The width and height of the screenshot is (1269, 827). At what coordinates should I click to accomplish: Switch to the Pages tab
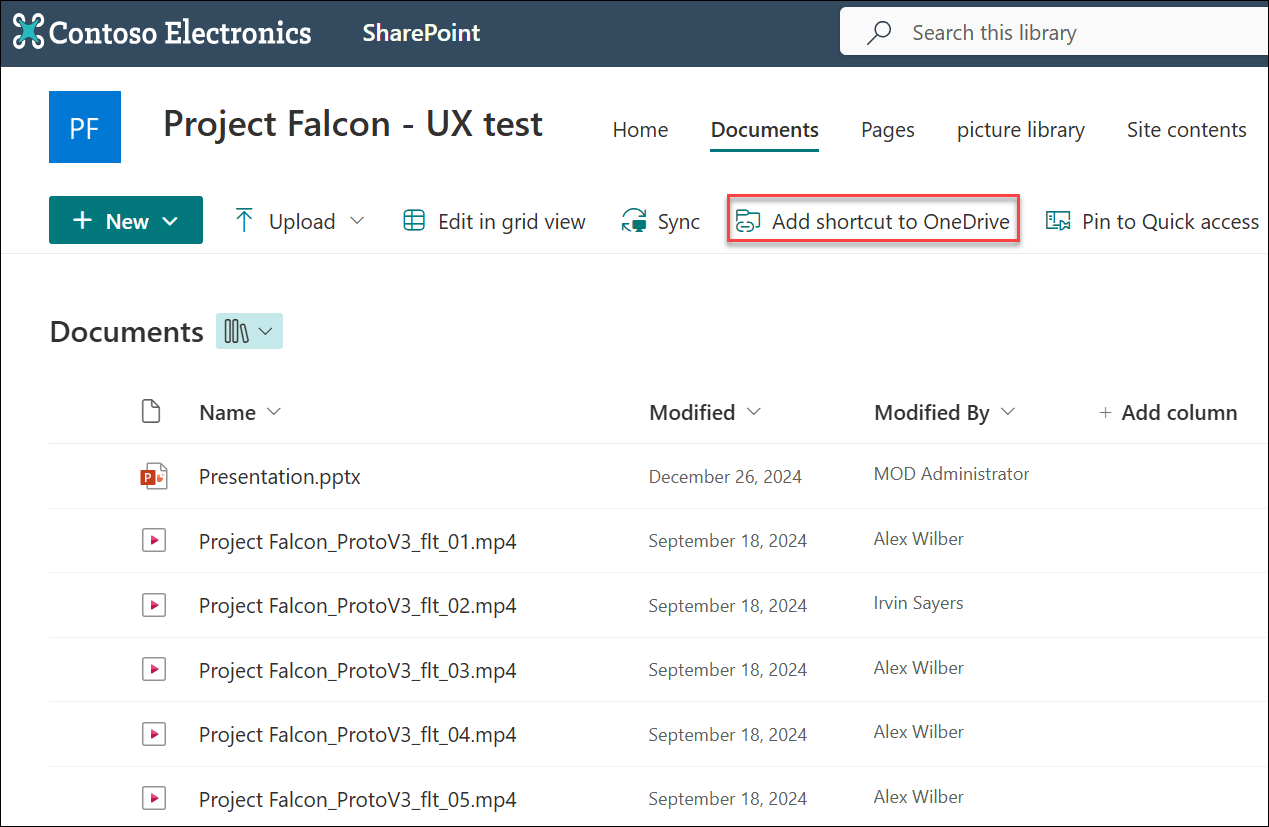coord(887,129)
